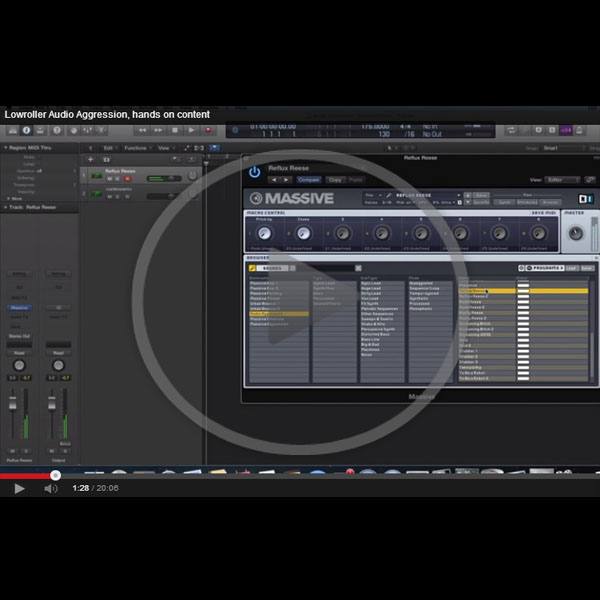Screen dimensions: 600x600
Task: Click the video player play button
Action: coord(19,488)
